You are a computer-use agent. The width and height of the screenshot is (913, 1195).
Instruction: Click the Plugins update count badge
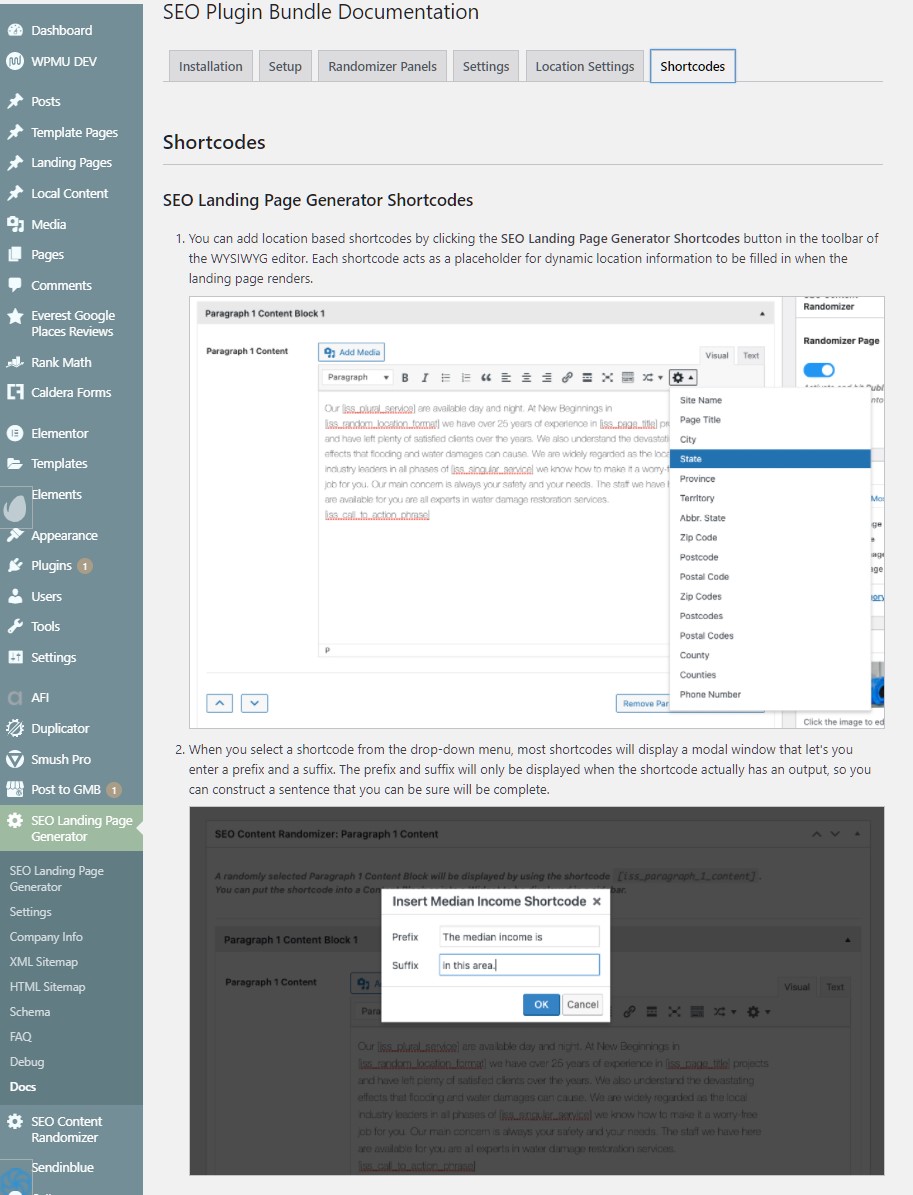(85, 565)
